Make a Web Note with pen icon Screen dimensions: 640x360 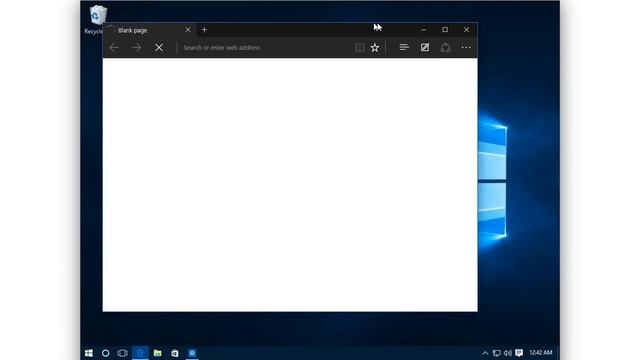click(x=425, y=47)
